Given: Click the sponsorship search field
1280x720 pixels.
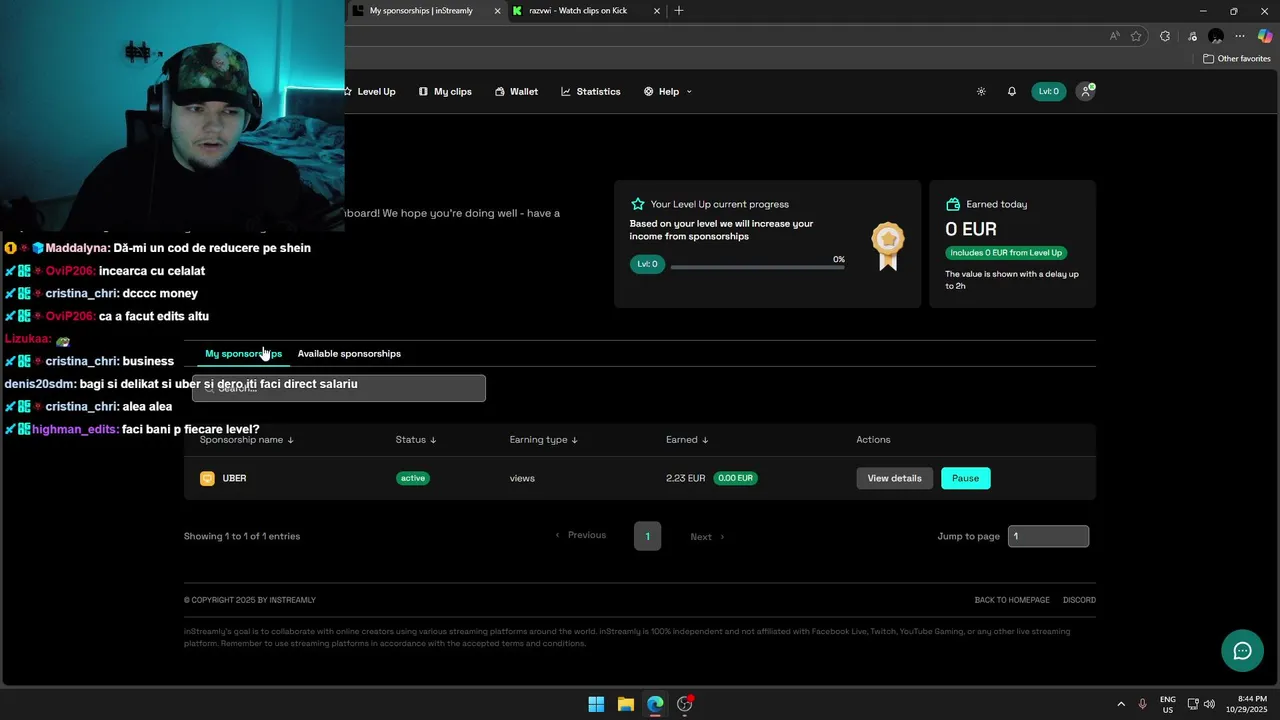Looking at the screenshot, I should 338,388.
